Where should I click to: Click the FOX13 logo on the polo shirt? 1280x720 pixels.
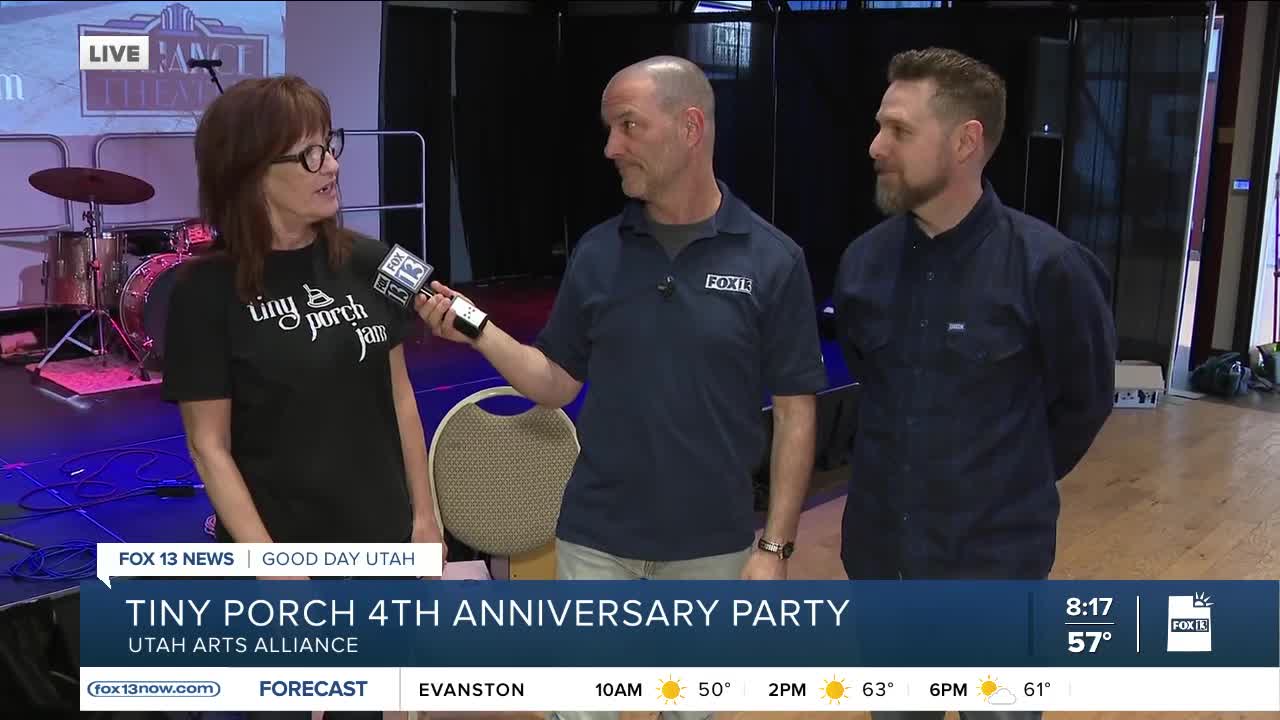728,283
